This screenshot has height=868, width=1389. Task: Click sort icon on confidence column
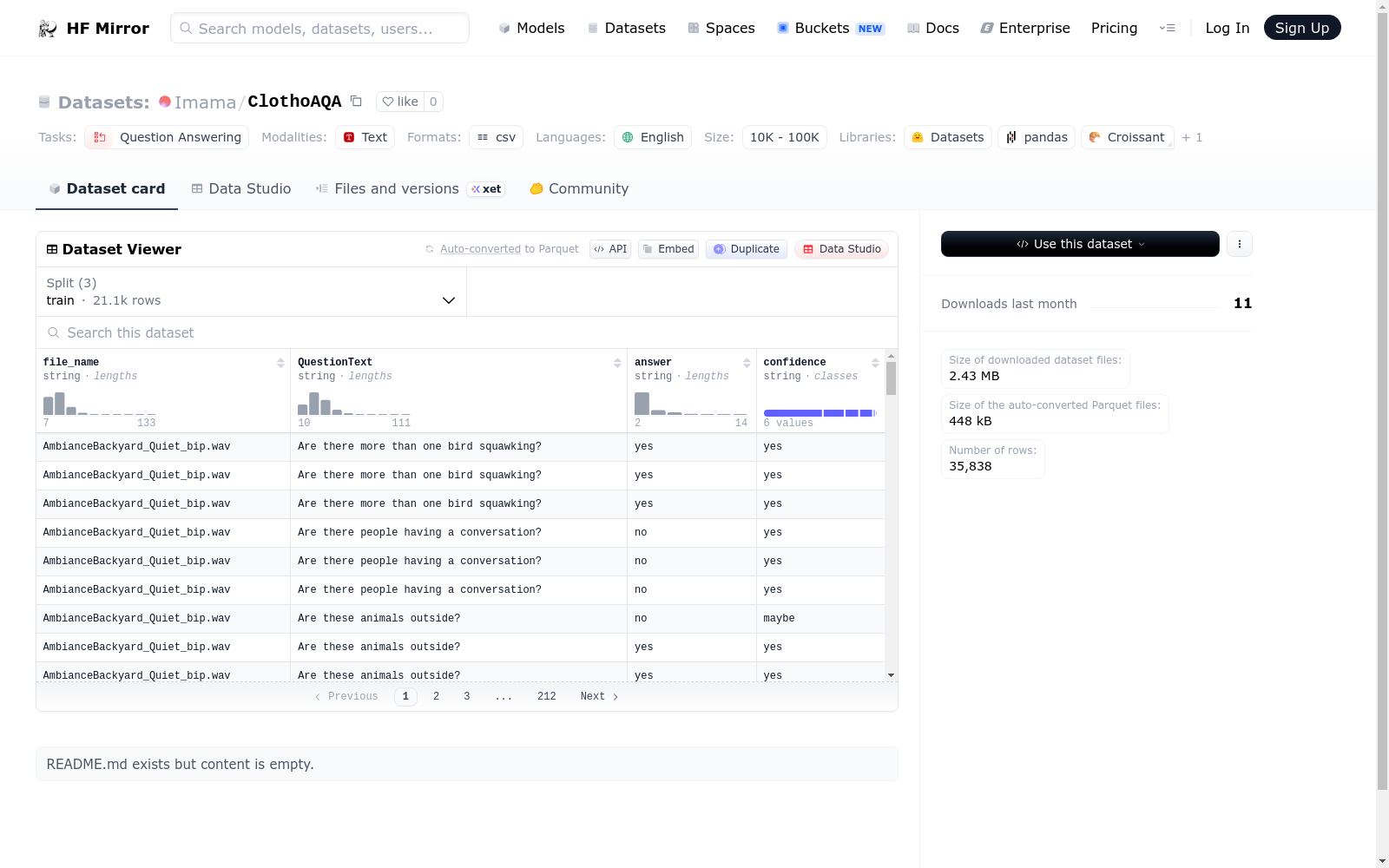pos(875,363)
